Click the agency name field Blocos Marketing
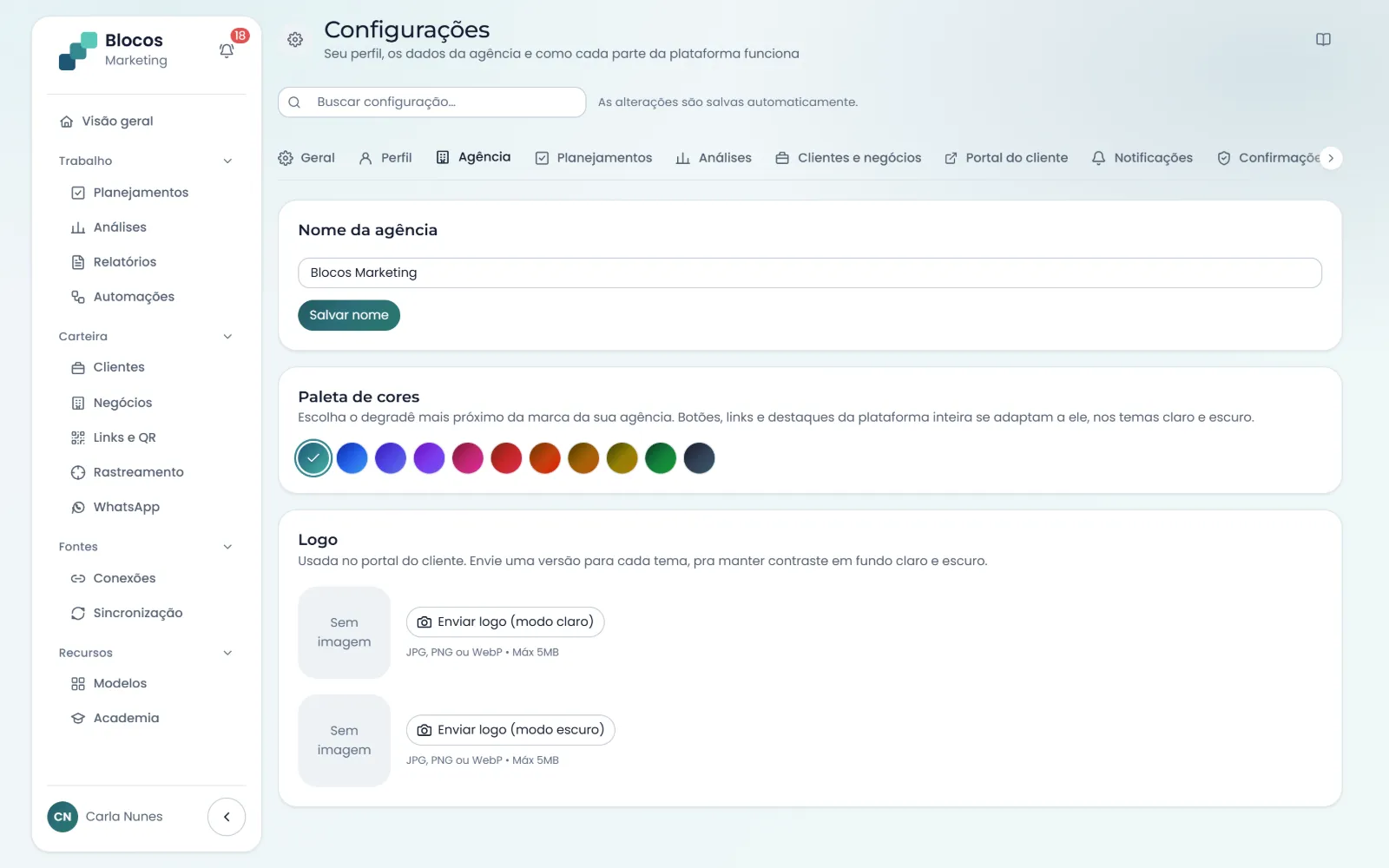The height and width of the screenshot is (868, 1389). [809, 273]
